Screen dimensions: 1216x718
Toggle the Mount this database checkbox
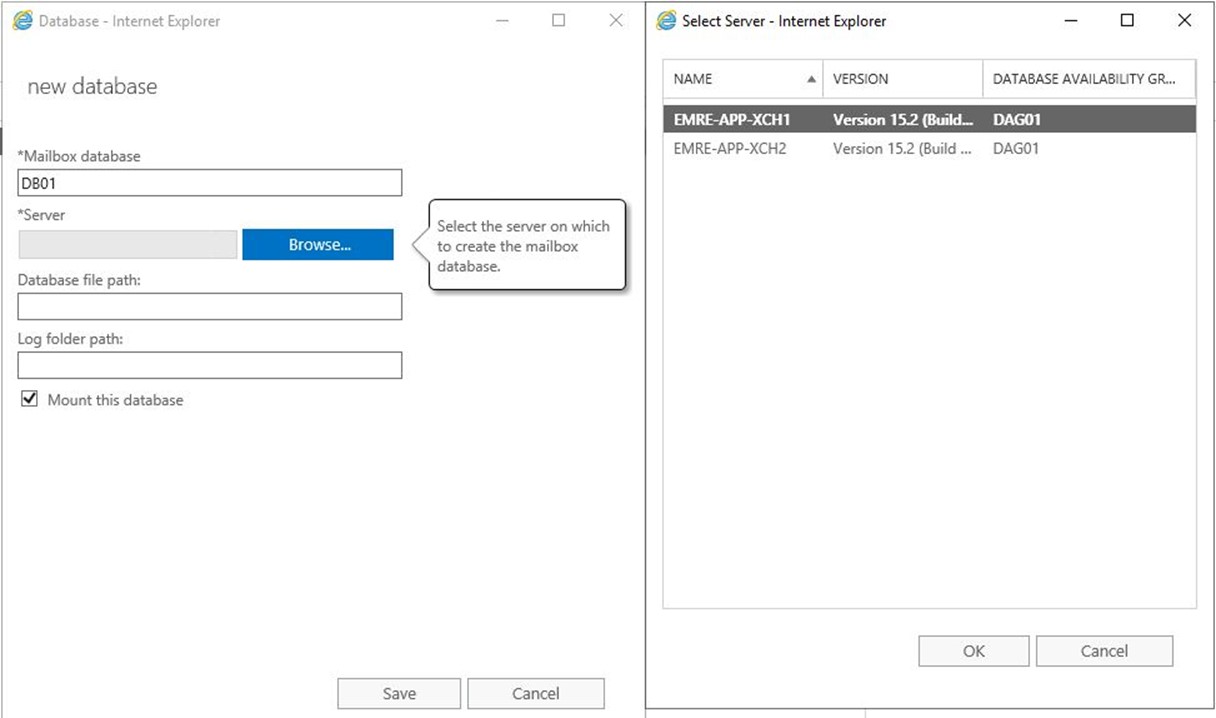pos(29,399)
